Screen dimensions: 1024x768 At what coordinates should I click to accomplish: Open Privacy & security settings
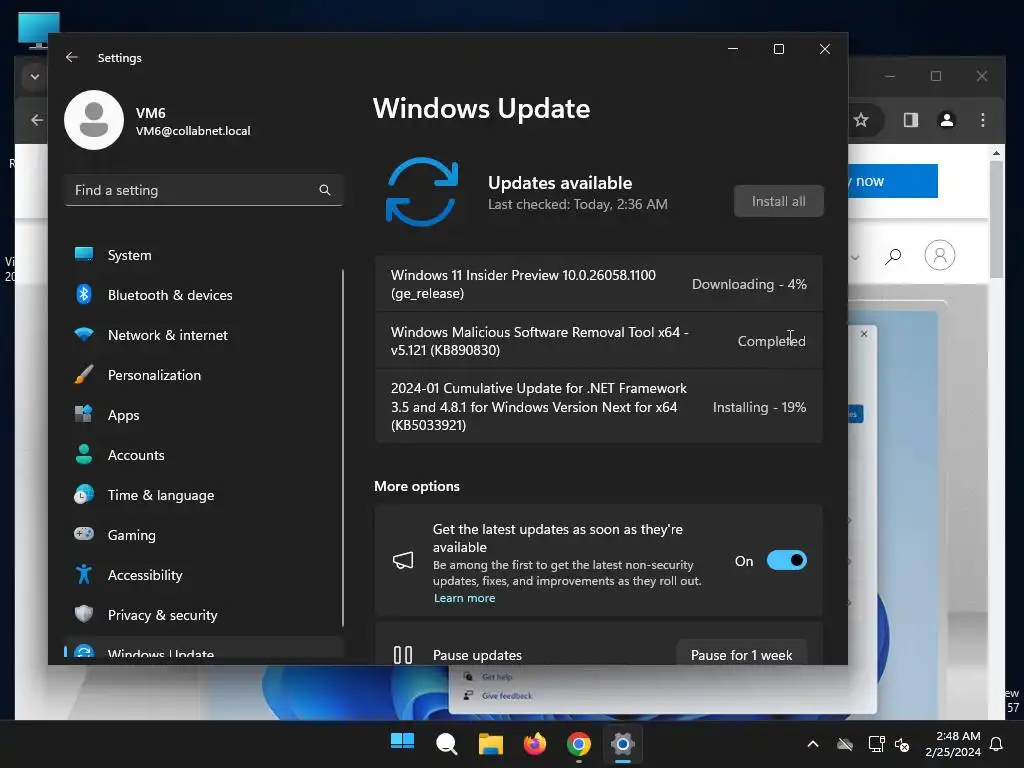click(x=204, y=615)
